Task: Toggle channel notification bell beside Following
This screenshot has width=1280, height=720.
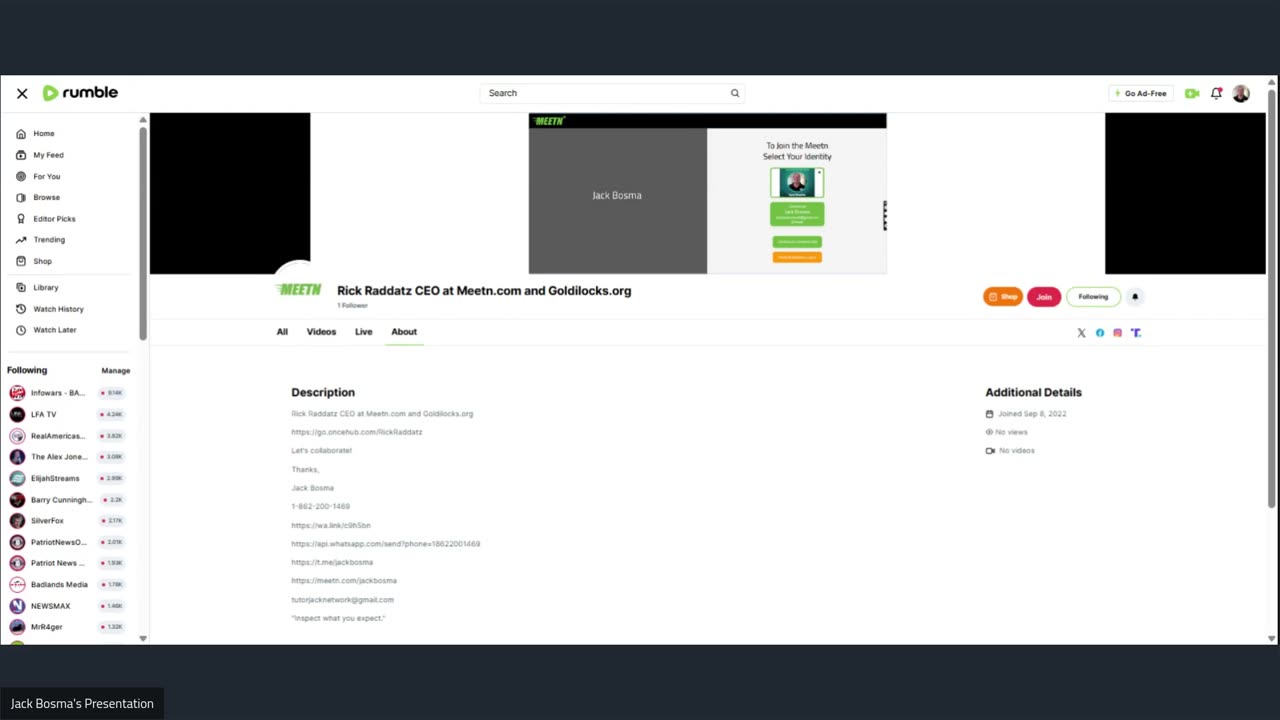Action: click(1135, 297)
